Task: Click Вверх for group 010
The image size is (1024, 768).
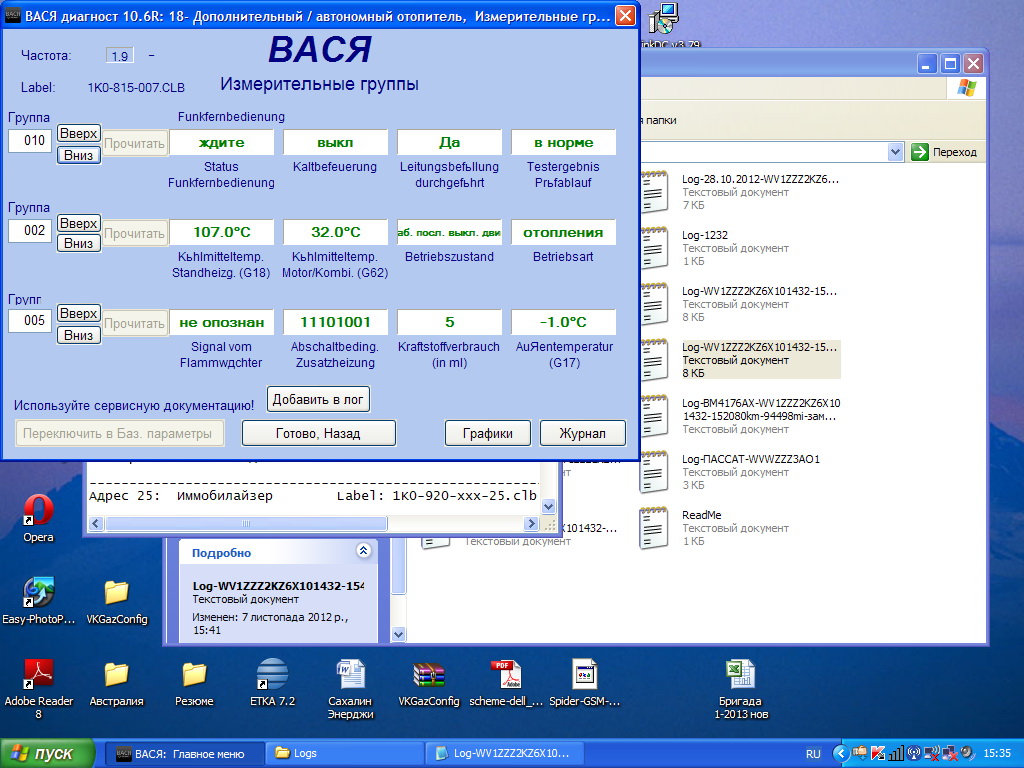Action: 78,133
